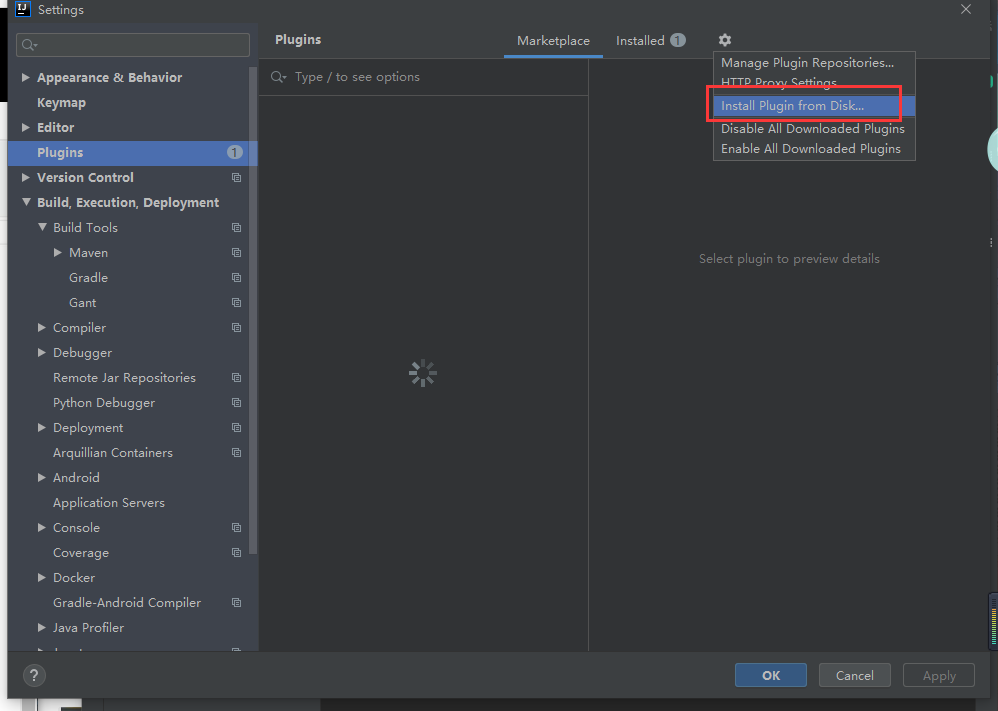998x711 pixels.
Task: Expand the Debugger node arrow
Action: click(x=41, y=353)
